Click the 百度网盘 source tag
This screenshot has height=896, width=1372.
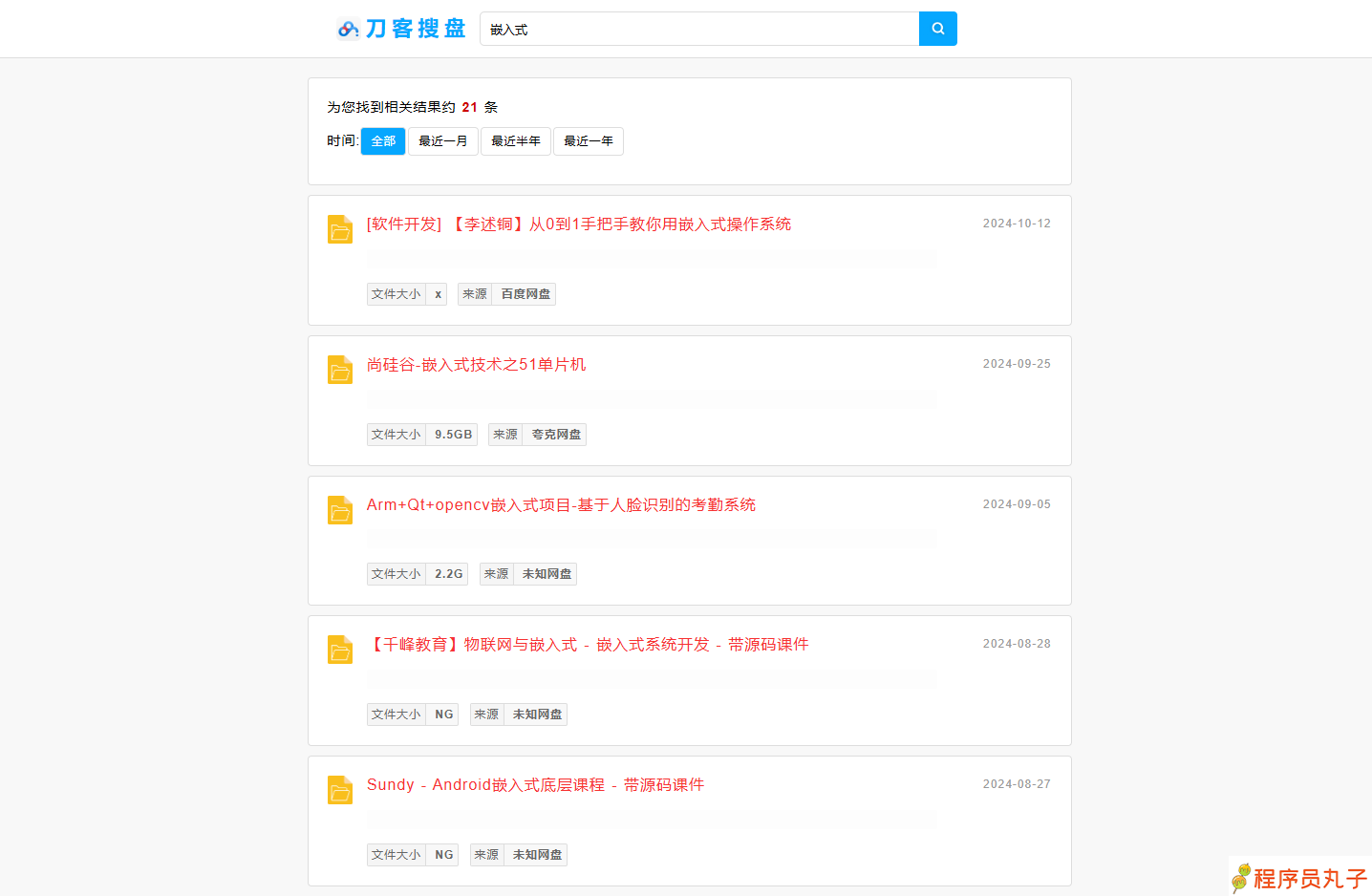(x=525, y=294)
